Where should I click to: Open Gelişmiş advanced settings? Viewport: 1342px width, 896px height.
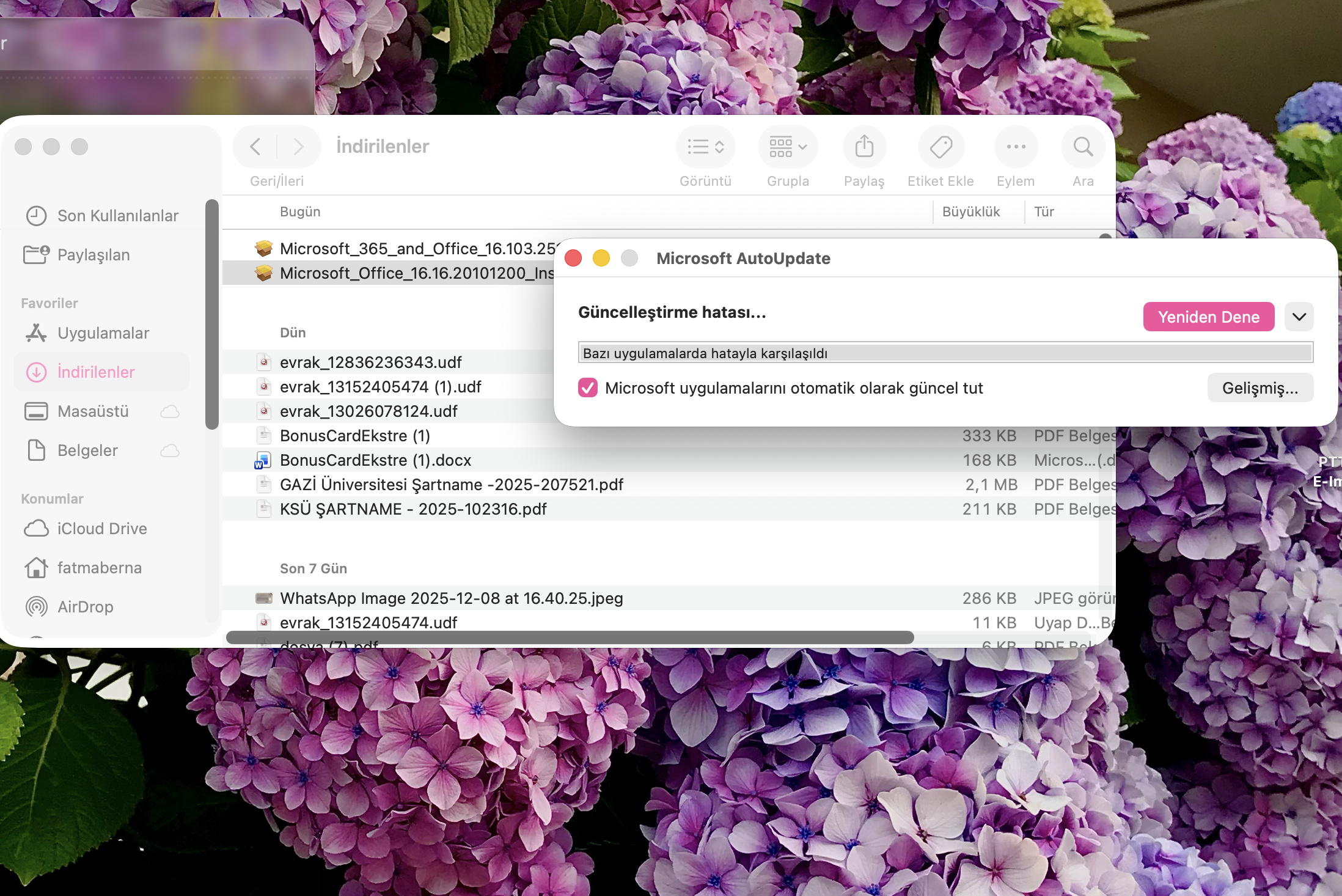[x=1260, y=388]
